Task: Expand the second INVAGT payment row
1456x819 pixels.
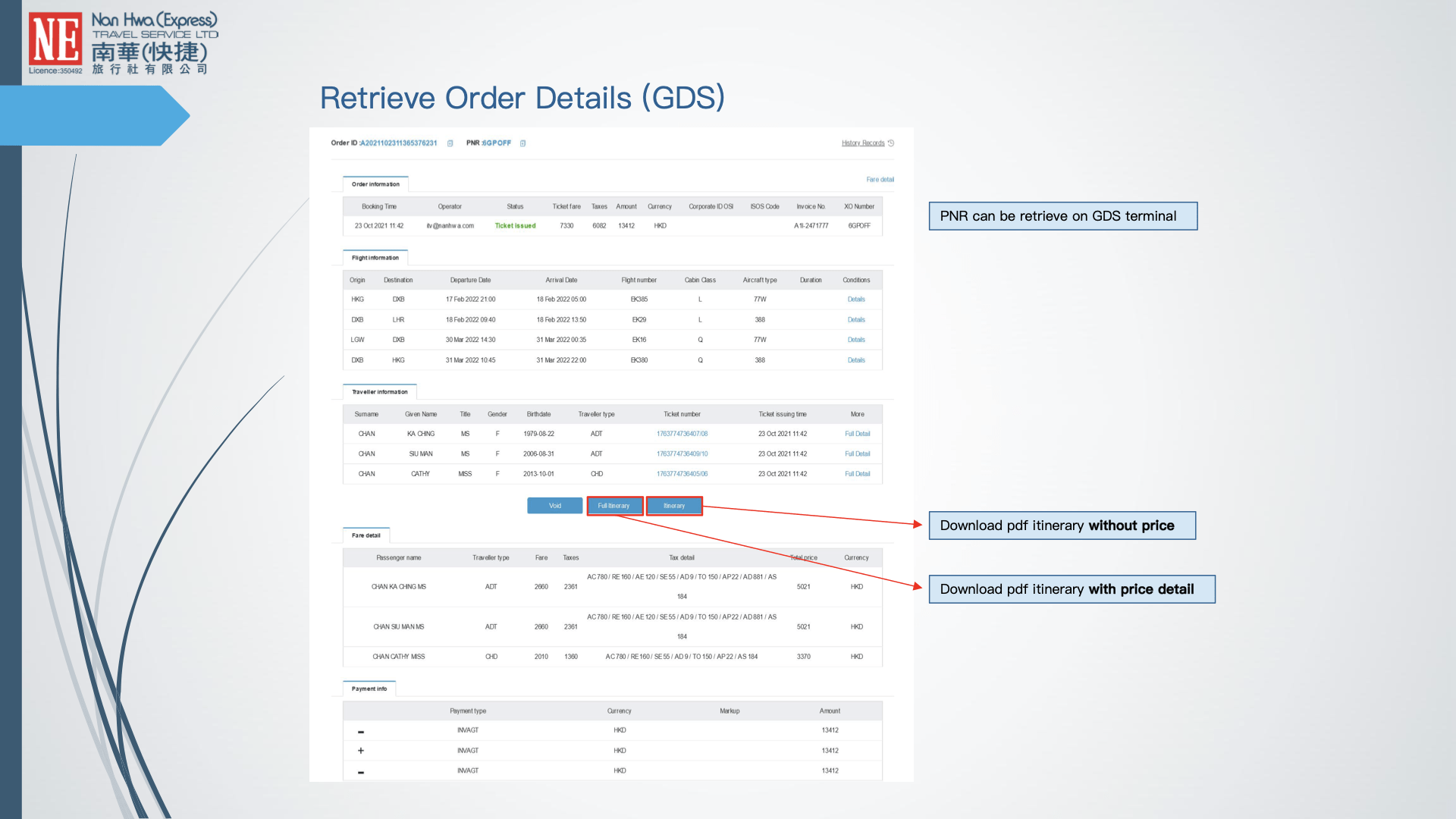Action: pyautogui.click(x=360, y=750)
